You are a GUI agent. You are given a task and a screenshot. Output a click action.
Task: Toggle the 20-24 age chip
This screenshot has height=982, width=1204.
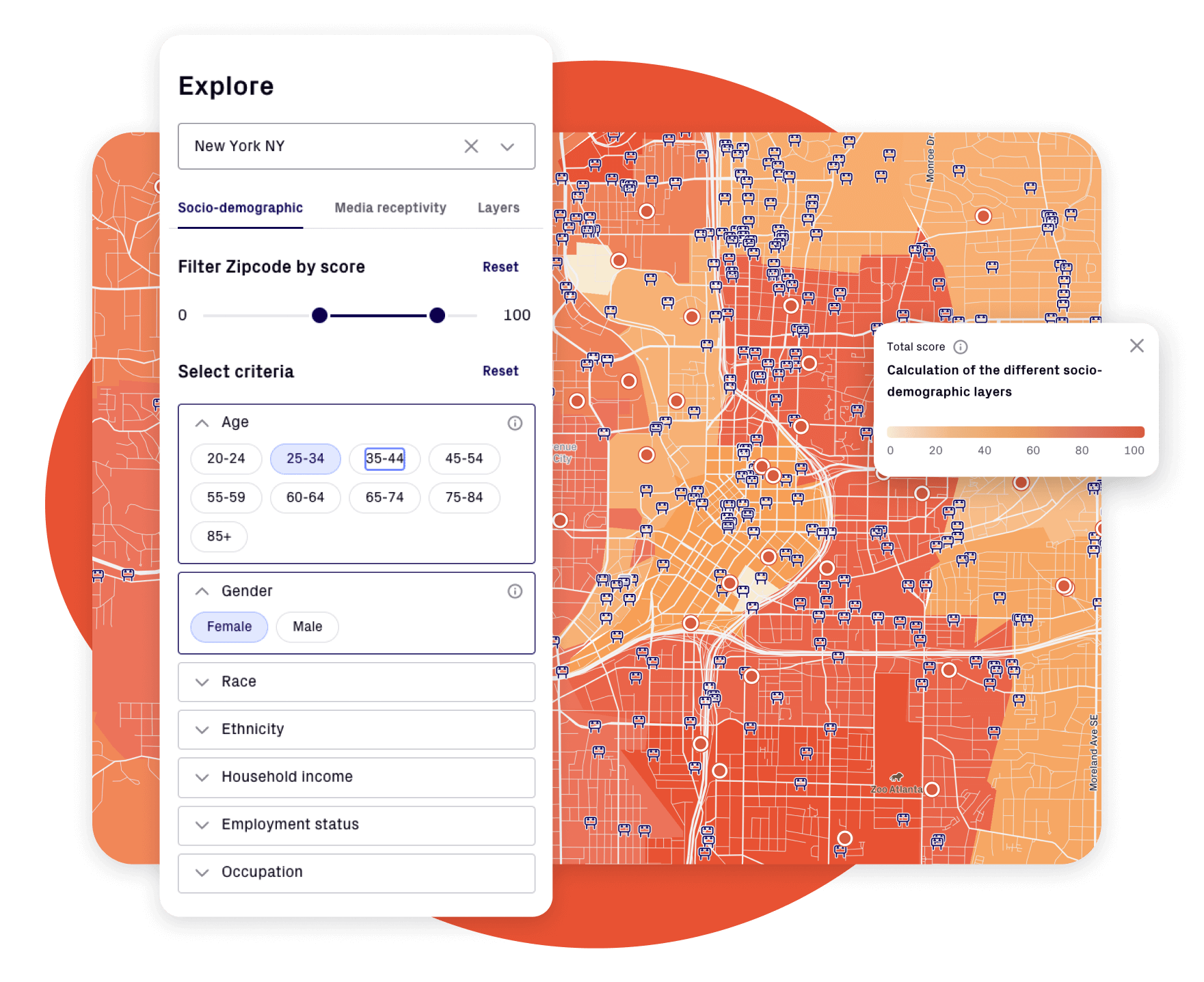click(226, 459)
